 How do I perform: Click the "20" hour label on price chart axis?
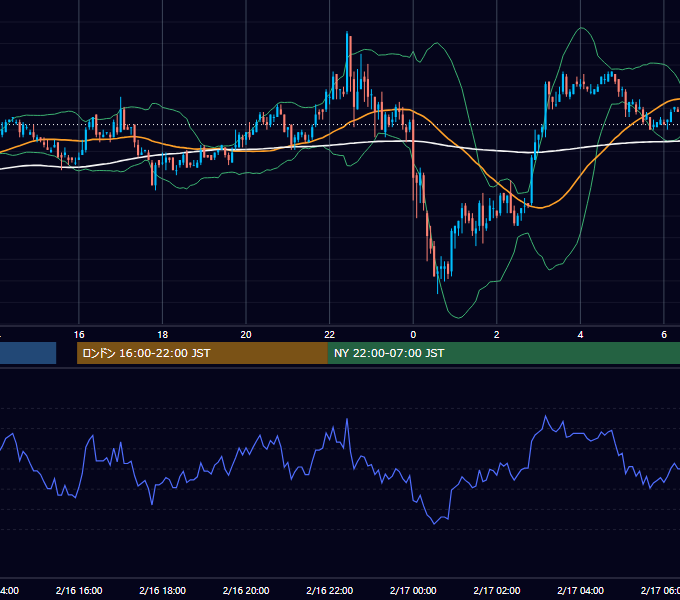(x=246, y=335)
